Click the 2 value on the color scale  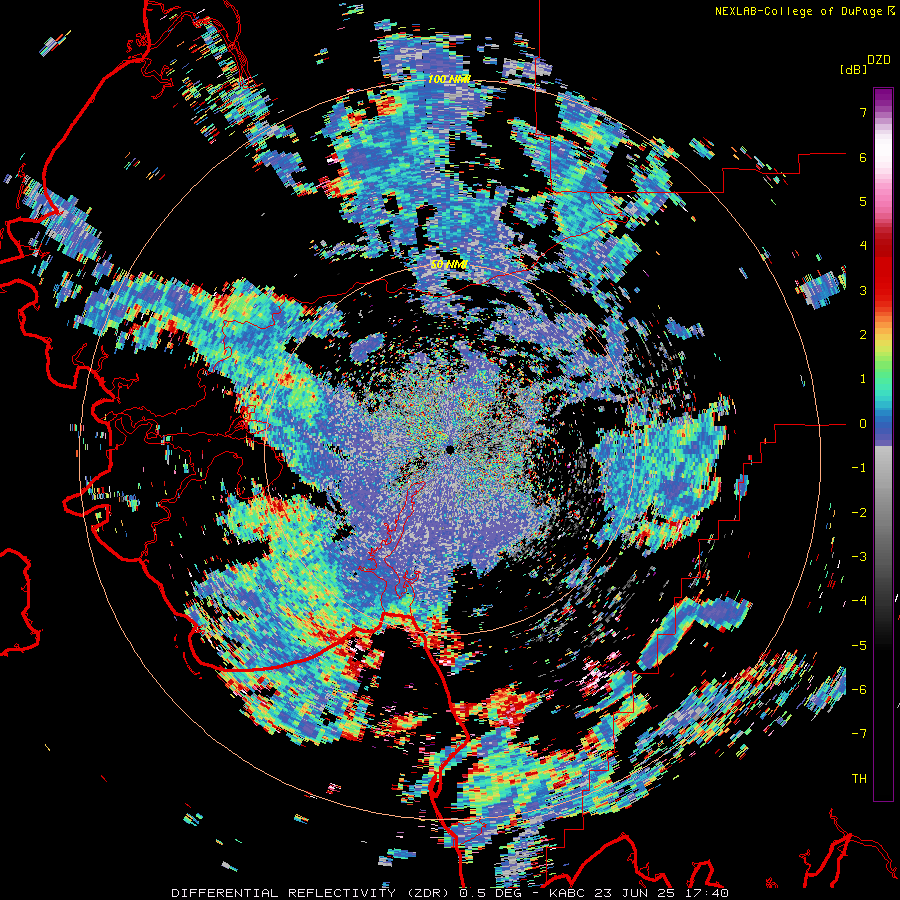(863, 335)
